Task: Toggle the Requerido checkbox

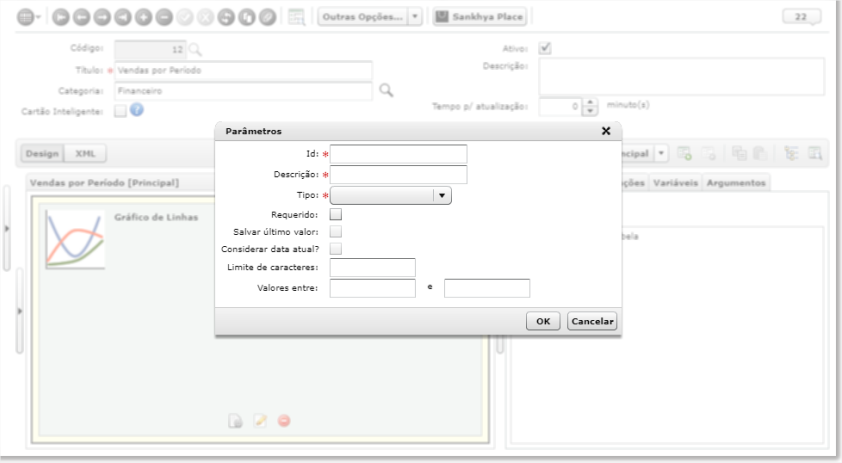Action: [x=336, y=214]
